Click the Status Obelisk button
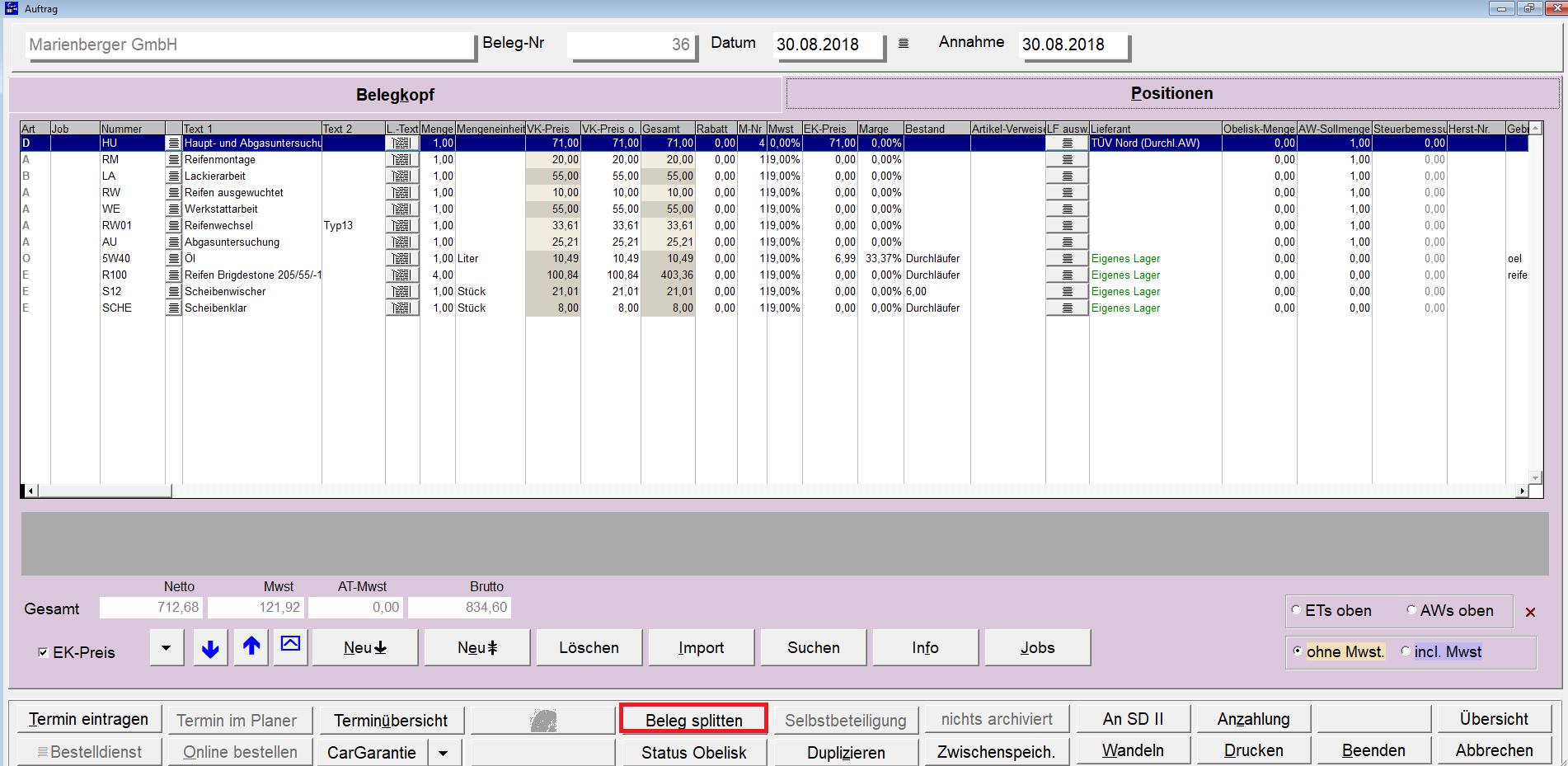 coord(693,753)
